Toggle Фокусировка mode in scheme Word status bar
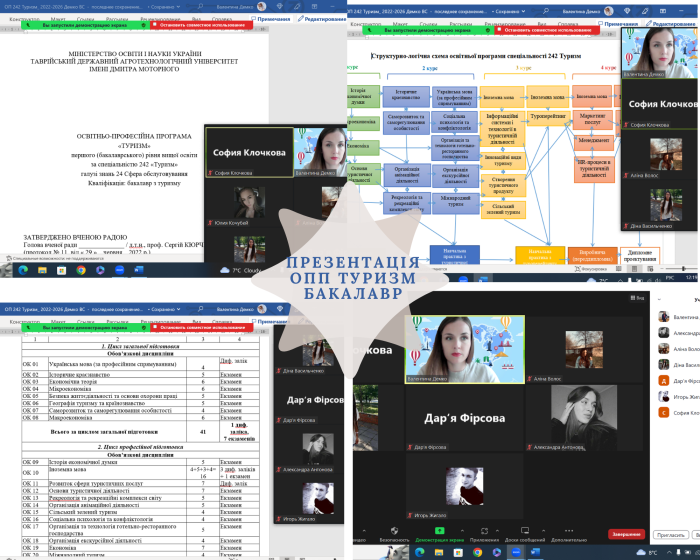This screenshot has height=560, width=700. (x=591, y=269)
